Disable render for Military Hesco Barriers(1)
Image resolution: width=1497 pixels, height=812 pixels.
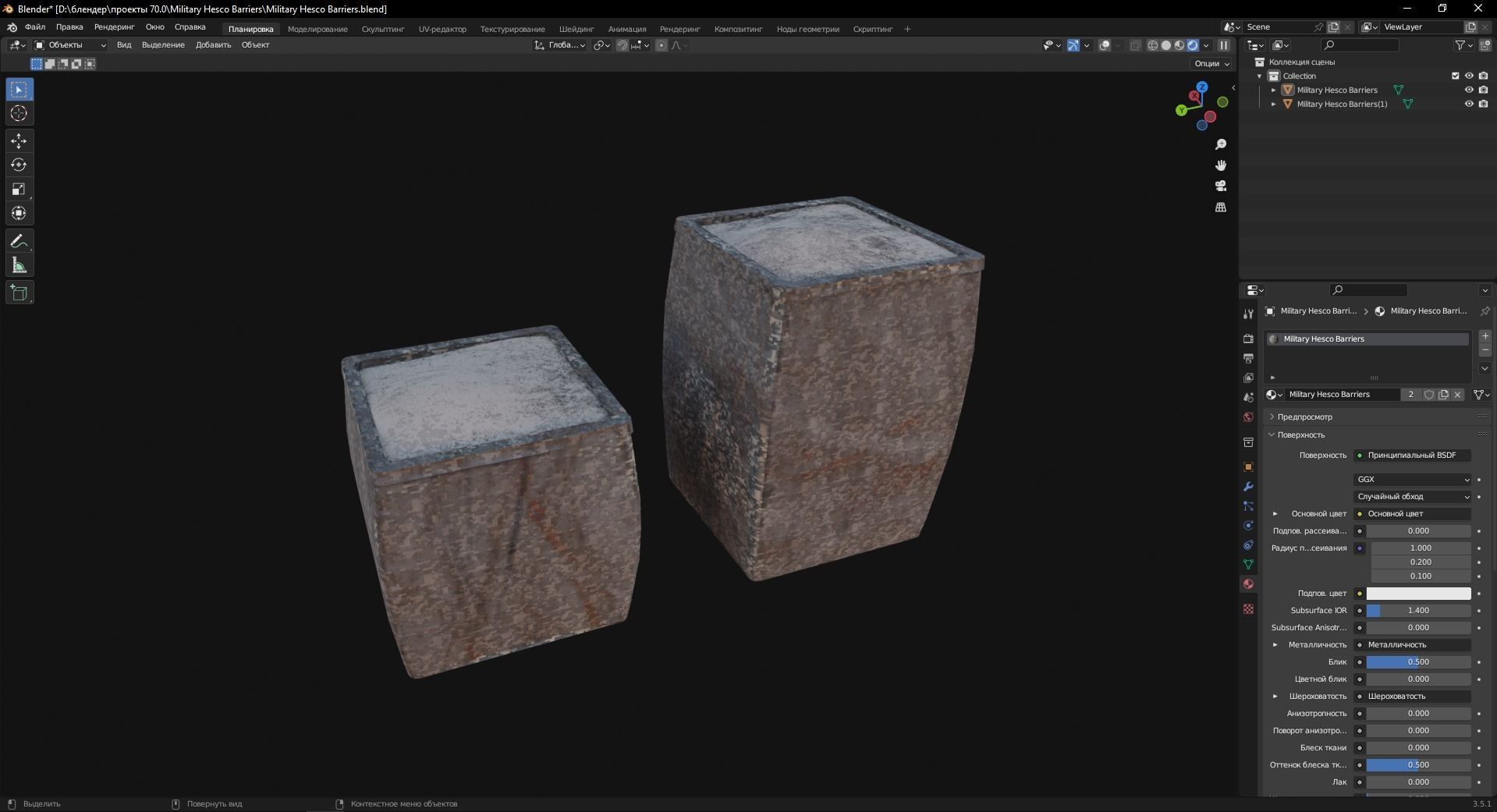pos(1483,104)
